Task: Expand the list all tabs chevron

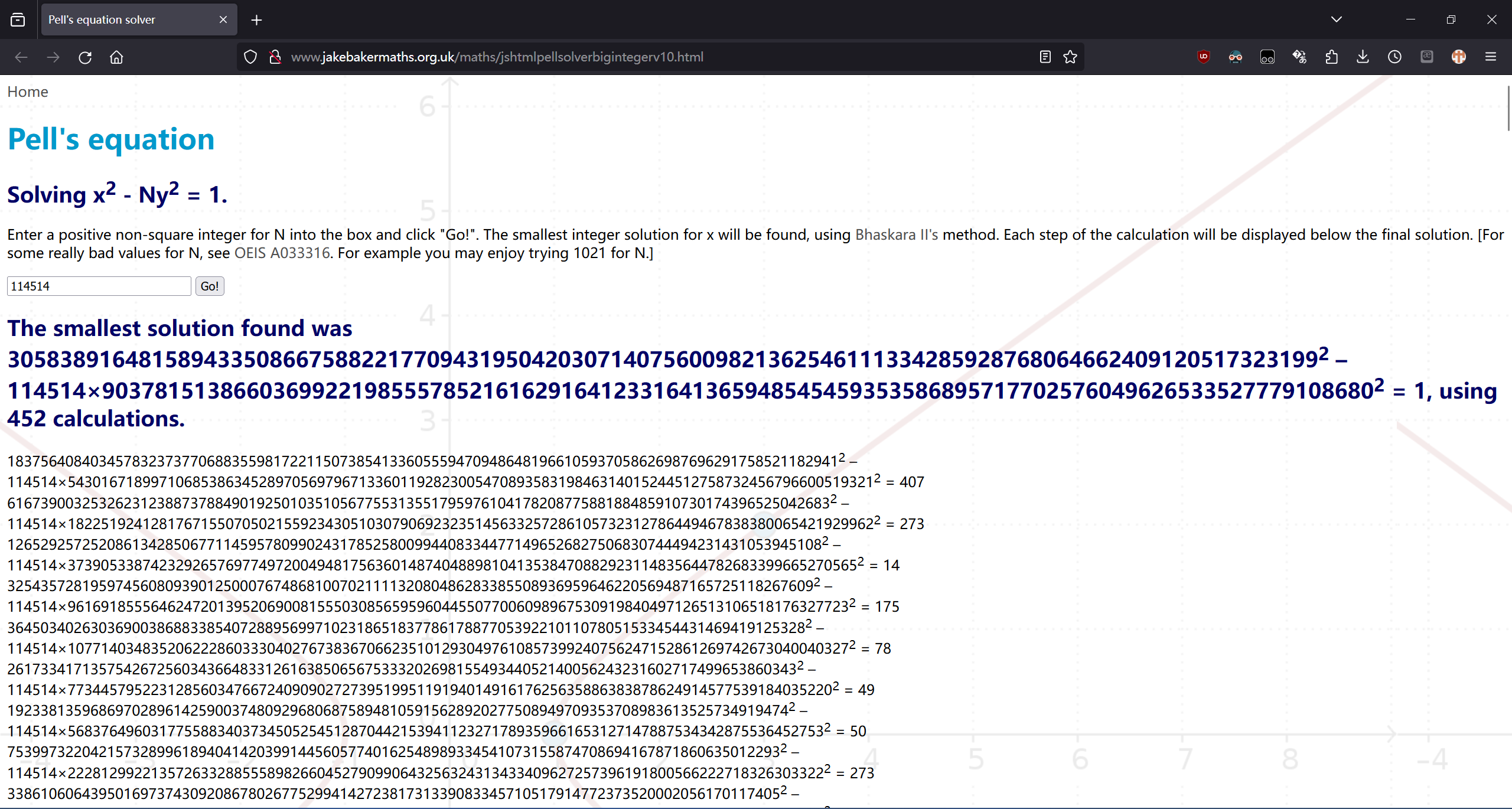Action: pos(1337,19)
